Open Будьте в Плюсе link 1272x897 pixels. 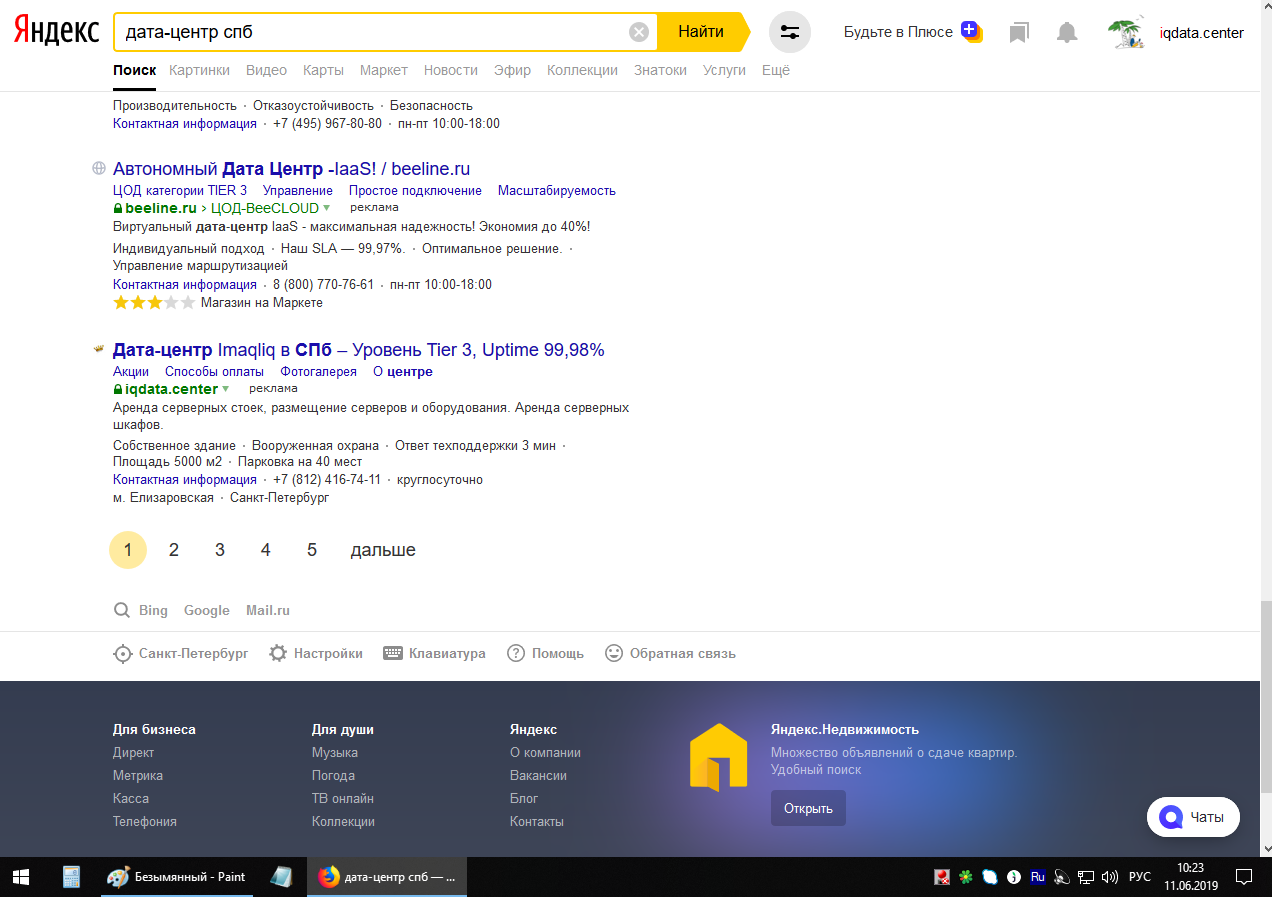pos(898,32)
